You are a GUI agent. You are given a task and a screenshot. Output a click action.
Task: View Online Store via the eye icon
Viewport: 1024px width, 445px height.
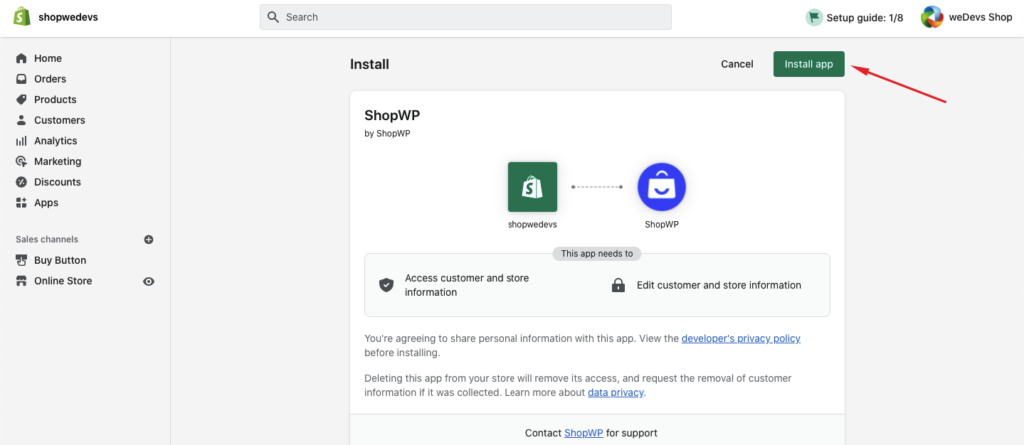point(149,281)
